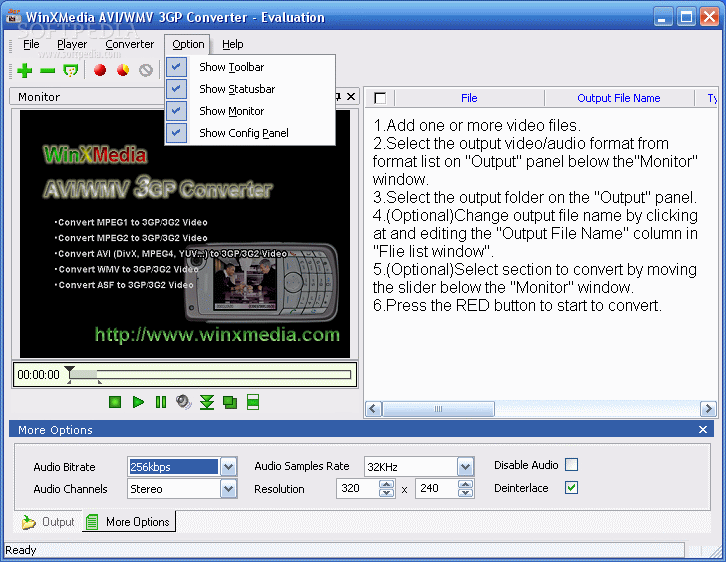726x562 pixels.
Task: Minimize the WinXMedia window
Action: tap(663, 17)
